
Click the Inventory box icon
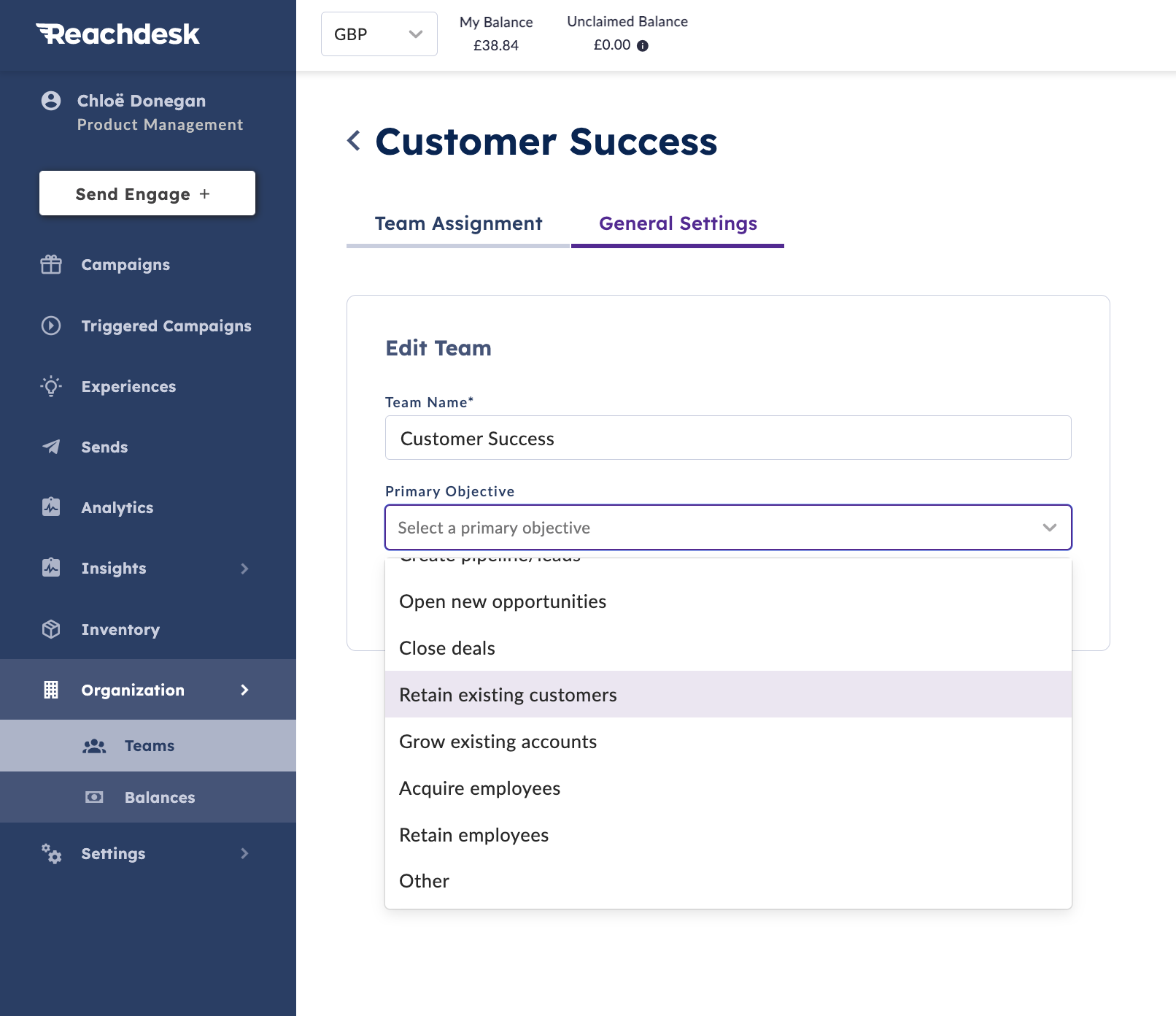click(51, 629)
